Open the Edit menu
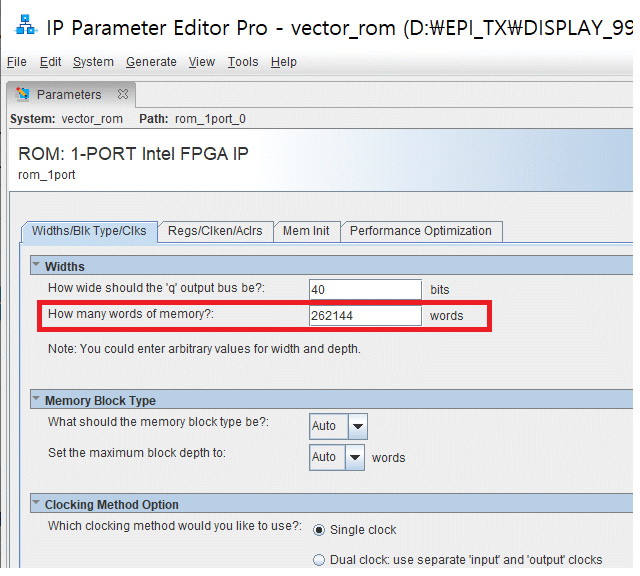The width and height of the screenshot is (640, 576). click(x=50, y=62)
